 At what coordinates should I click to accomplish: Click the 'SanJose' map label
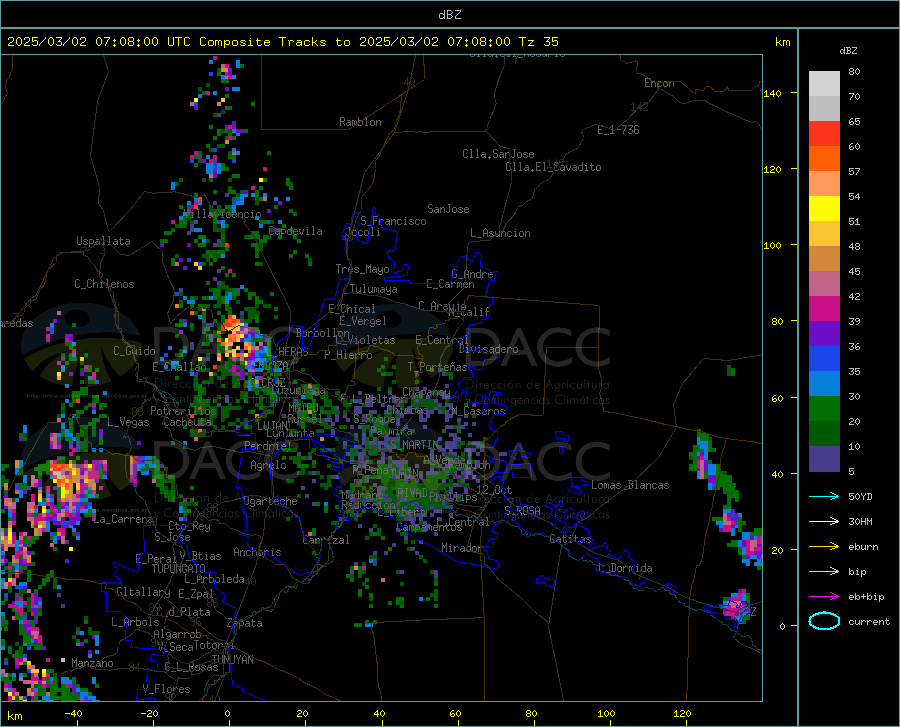[448, 209]
